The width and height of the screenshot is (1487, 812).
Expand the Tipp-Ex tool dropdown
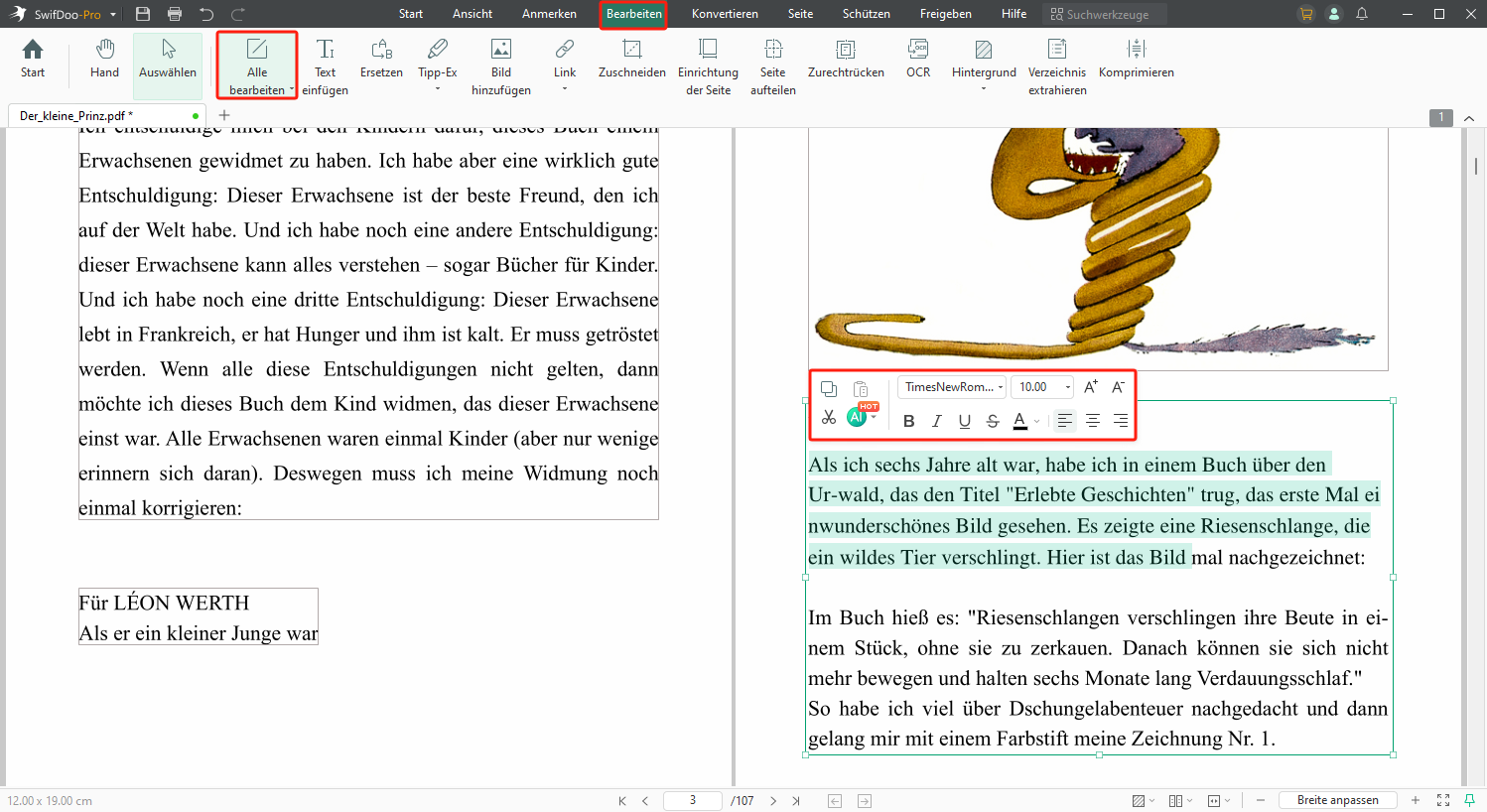click(438, 89)
